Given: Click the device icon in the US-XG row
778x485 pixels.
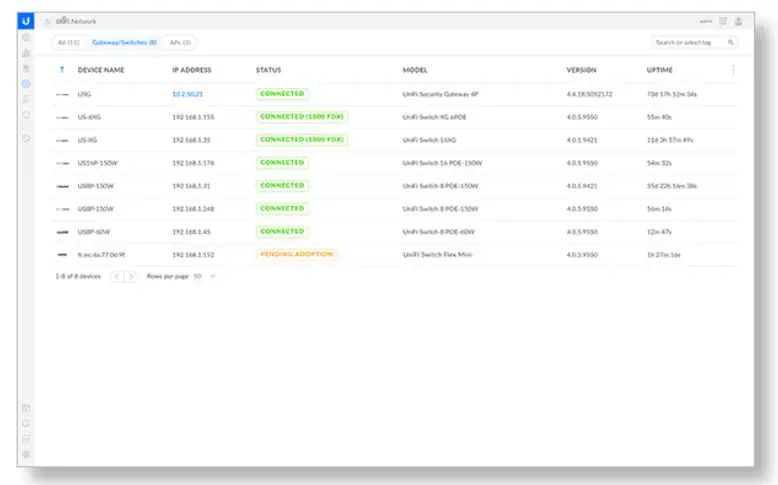Looking at the screenshot, I should 63,140.
